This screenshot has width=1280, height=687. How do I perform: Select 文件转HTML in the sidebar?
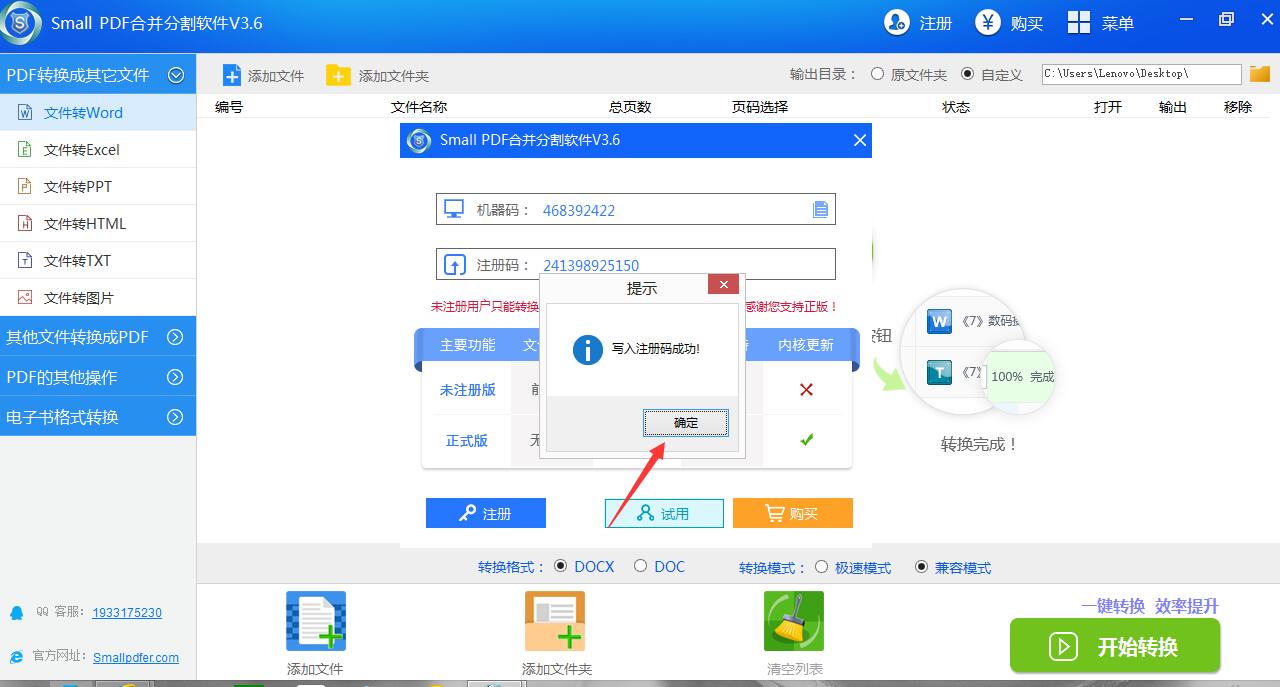point(98,224)
